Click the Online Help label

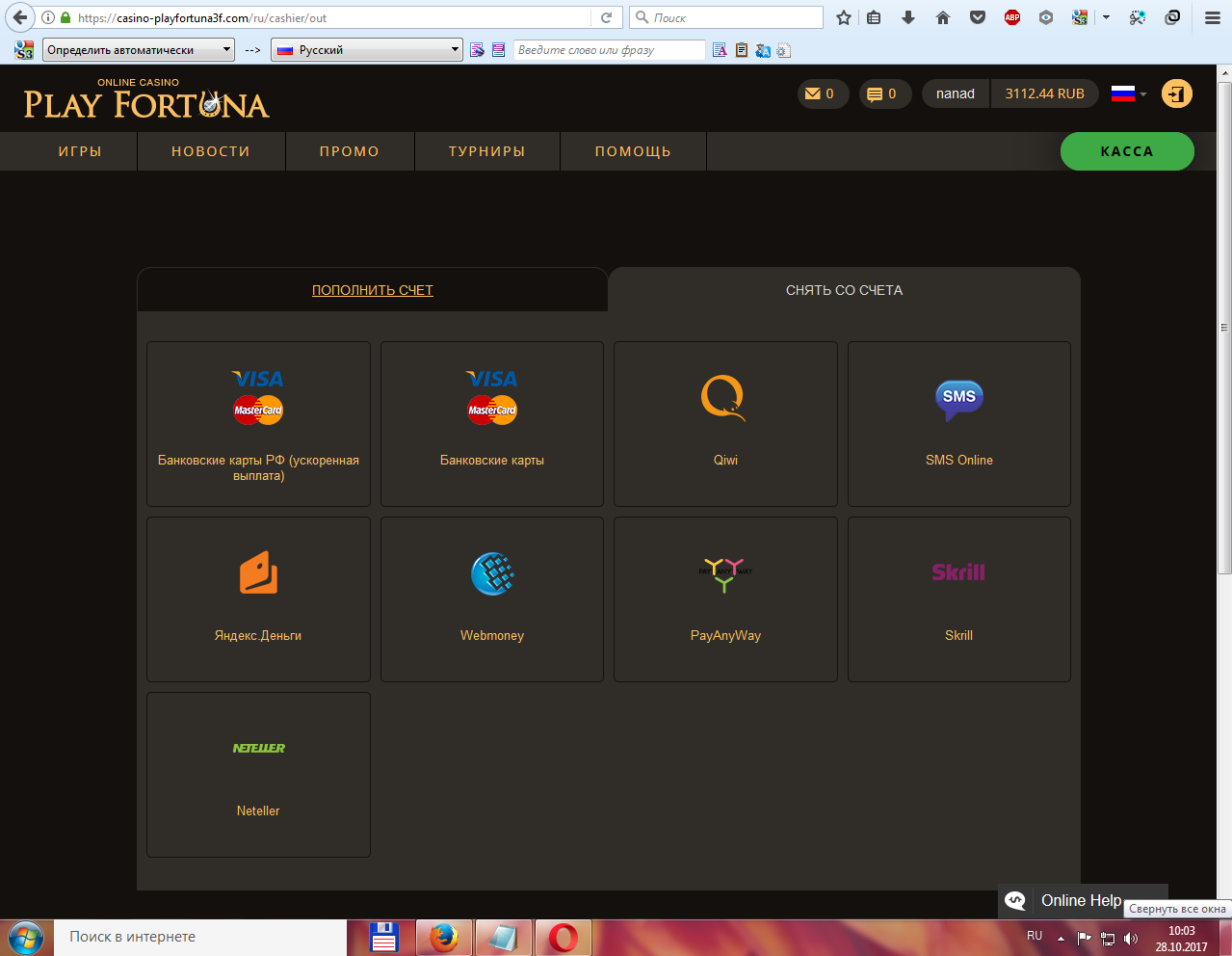coord(1082,900)
